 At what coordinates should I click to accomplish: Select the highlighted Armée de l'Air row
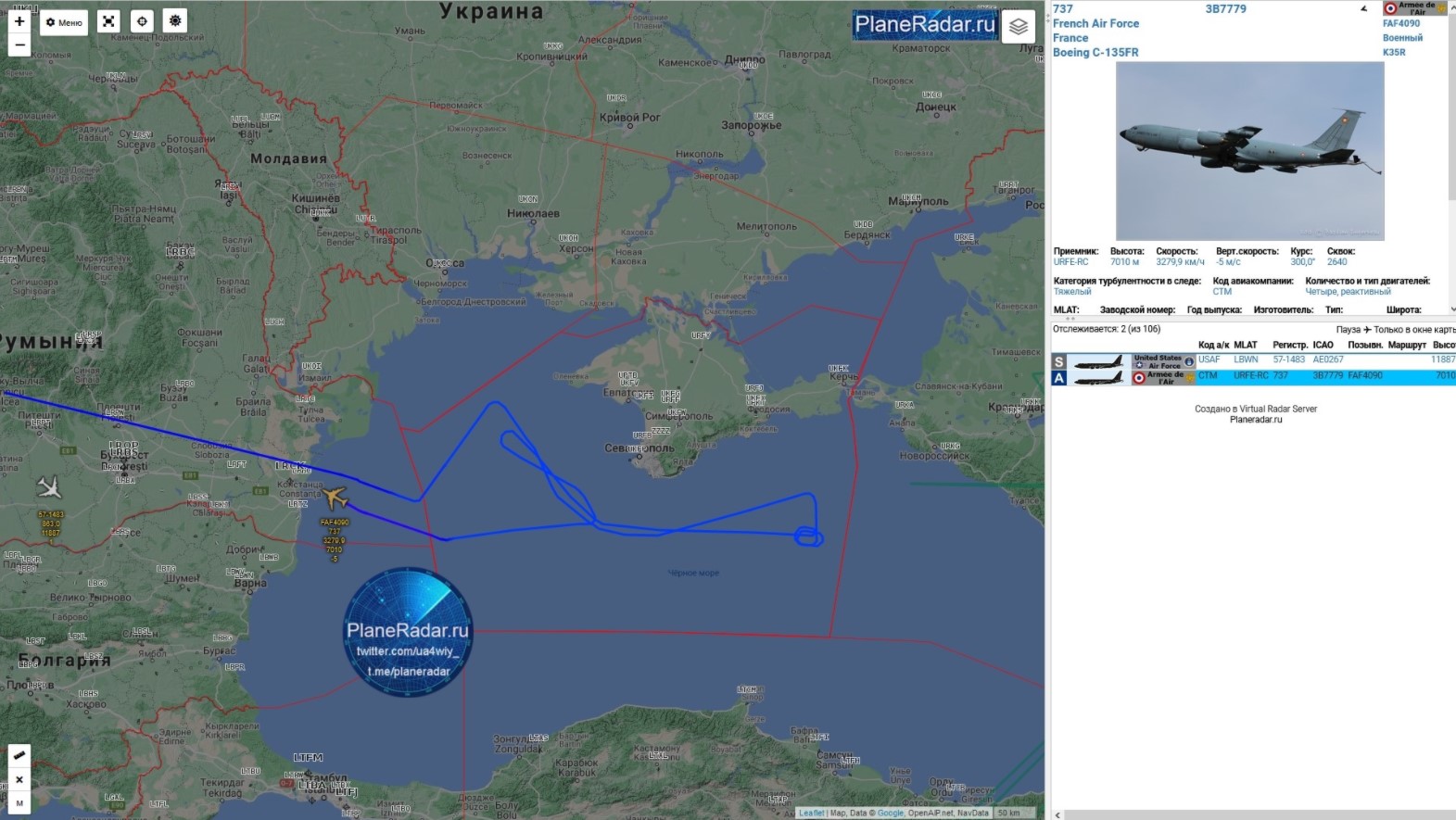(1253, 378)
